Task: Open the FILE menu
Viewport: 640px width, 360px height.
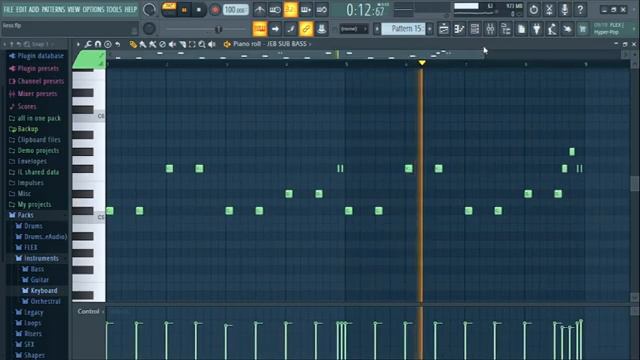Action: coord(8,9)
